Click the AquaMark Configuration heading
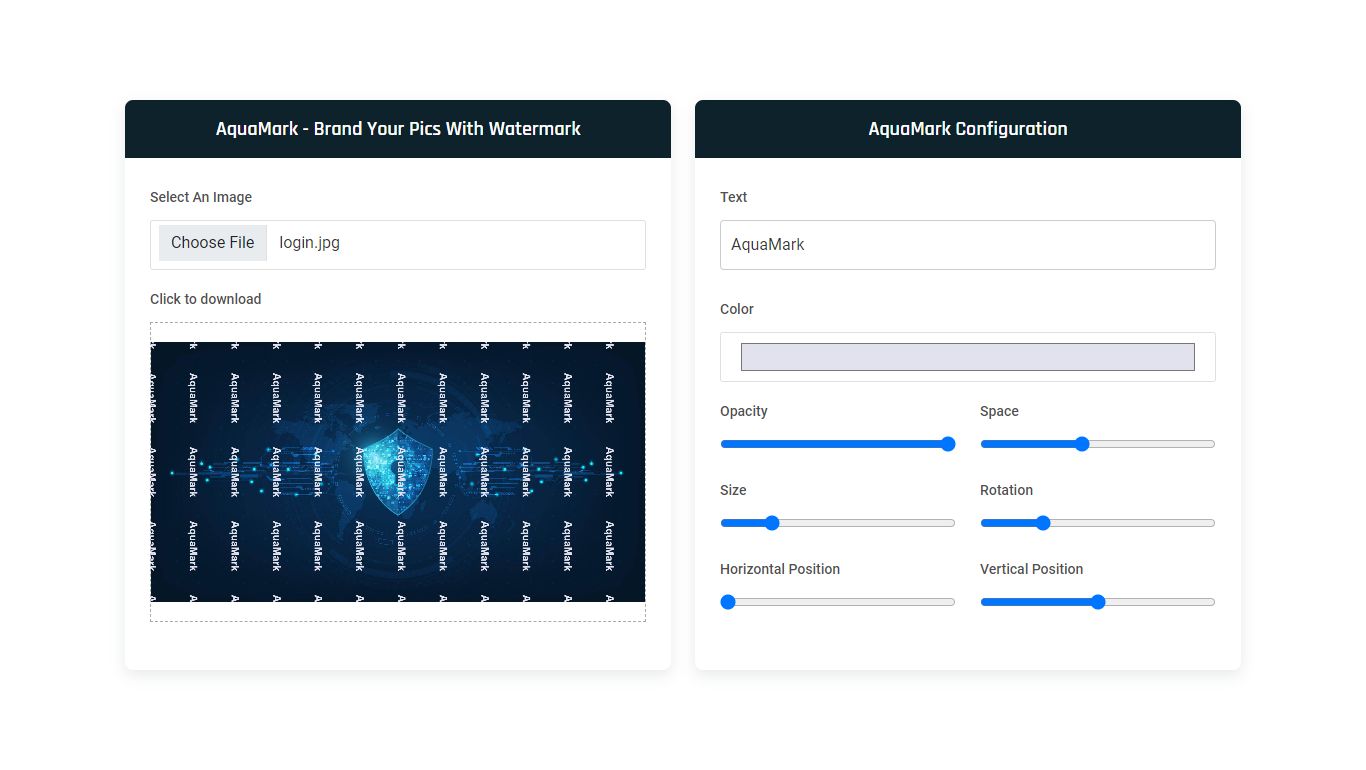Image resolution: width=1366 pixels, height=770 pixels. [x=968, y=129]
